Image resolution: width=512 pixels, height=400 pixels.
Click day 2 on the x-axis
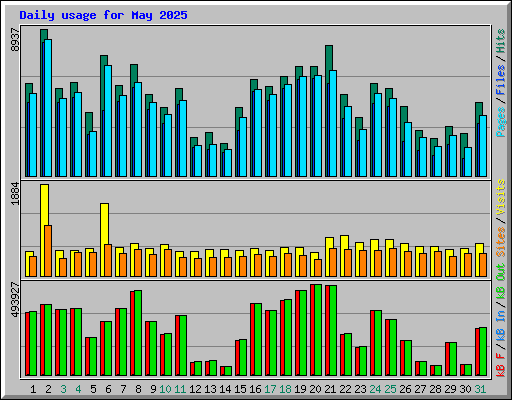pos(48,389)
